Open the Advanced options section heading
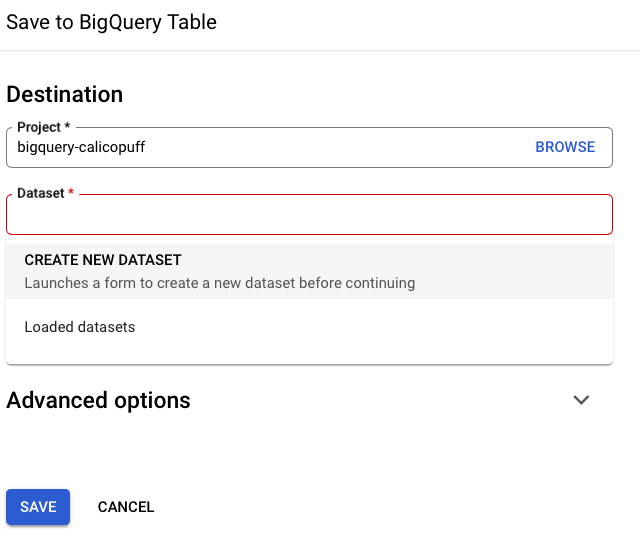Screen dimensions: 640x552 click(x=98, y=400)
